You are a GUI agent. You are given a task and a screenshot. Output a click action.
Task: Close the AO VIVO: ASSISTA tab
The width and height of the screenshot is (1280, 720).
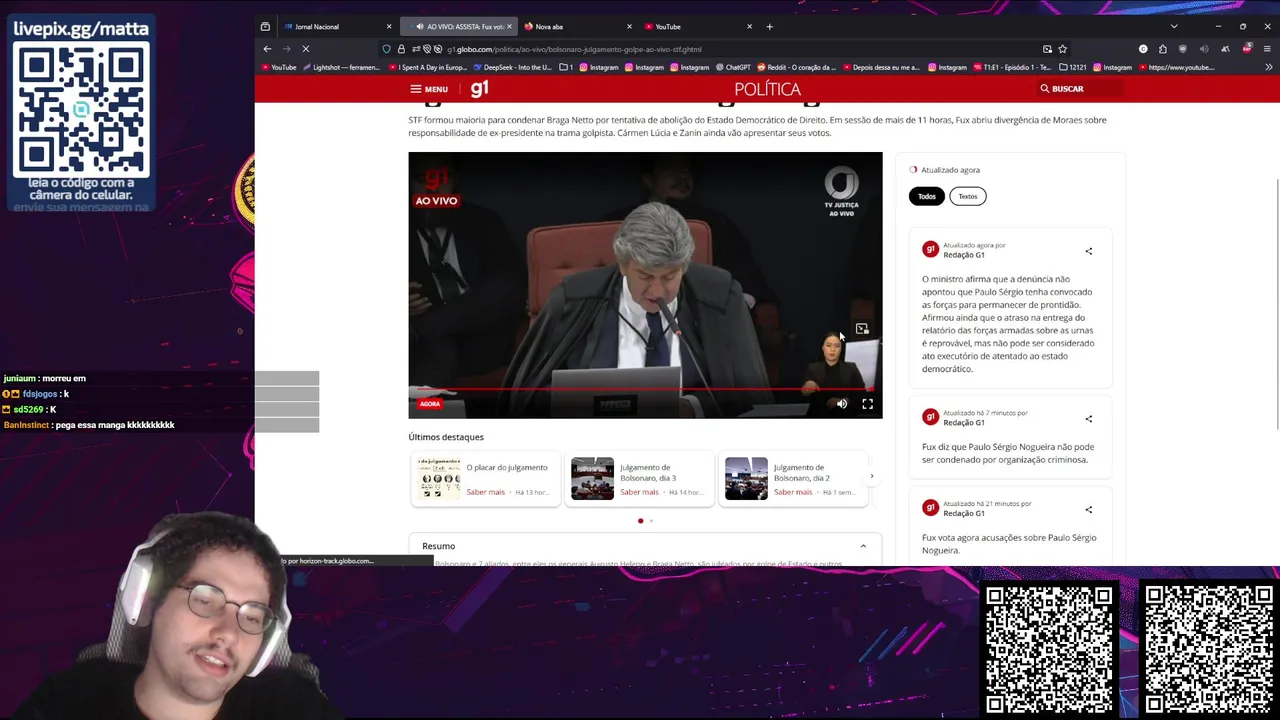click(509, 27)
